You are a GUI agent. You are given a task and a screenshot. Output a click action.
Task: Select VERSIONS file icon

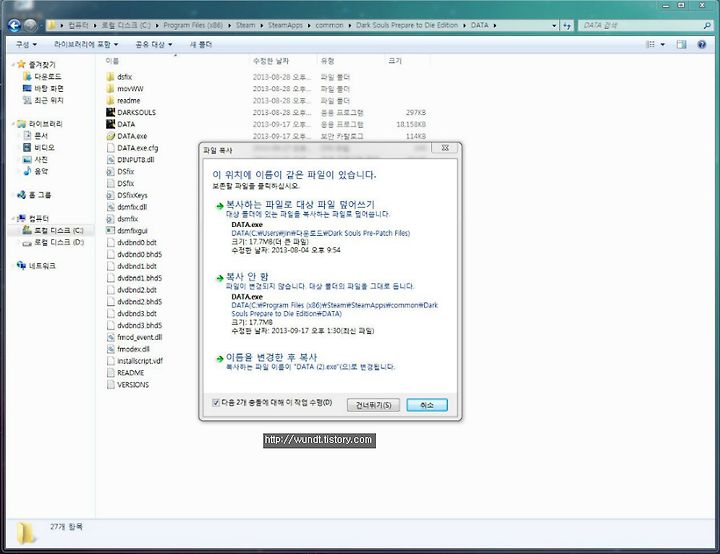(x=110, y=384)
